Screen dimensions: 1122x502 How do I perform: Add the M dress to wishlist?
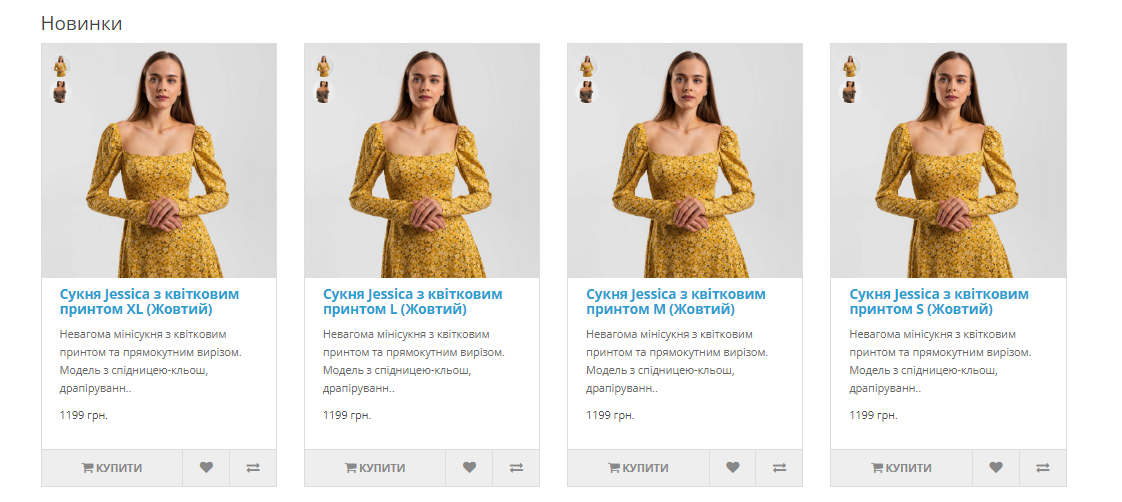[x=732, y=467]
